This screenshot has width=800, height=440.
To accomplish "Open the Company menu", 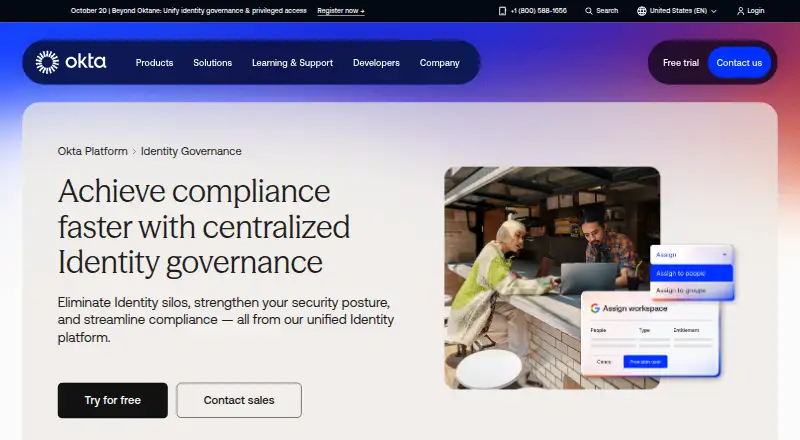I will [x=439, y=63].
